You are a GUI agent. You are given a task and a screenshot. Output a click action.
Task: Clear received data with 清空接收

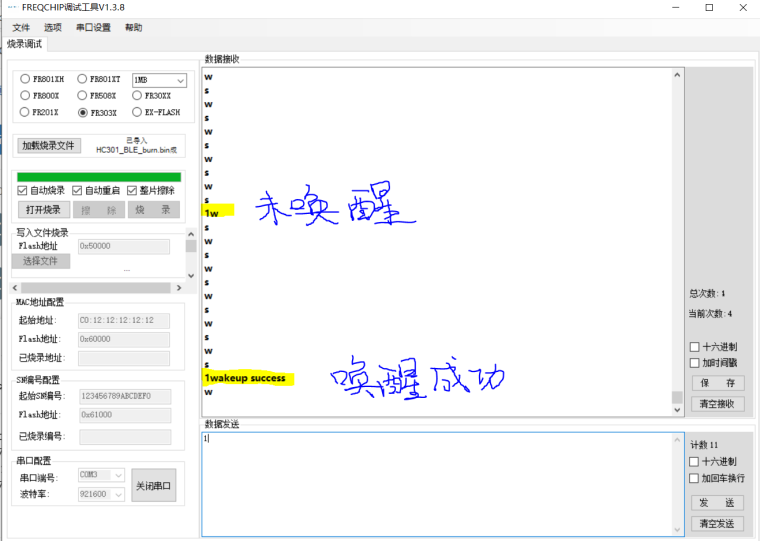(717, 404)
